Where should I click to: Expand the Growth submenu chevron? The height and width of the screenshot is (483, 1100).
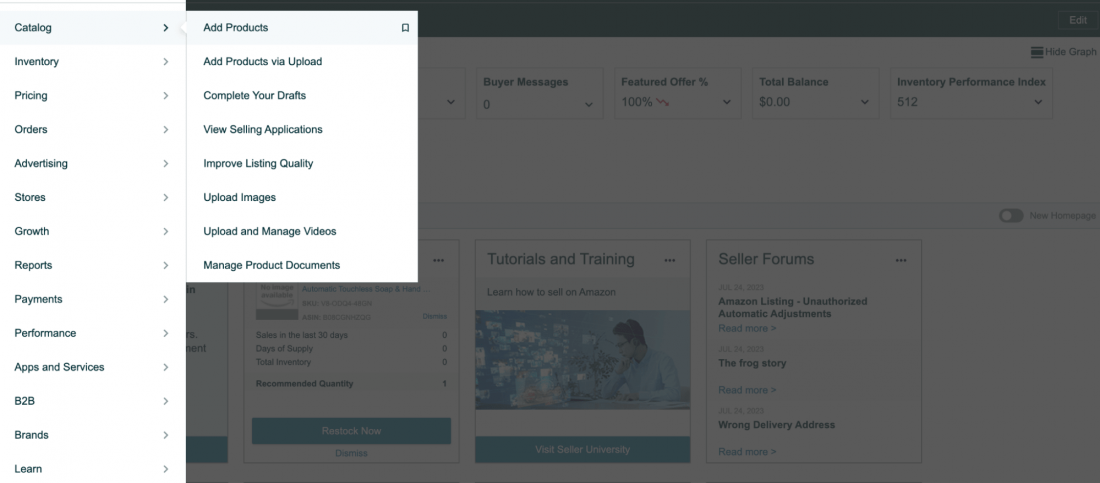166,232
